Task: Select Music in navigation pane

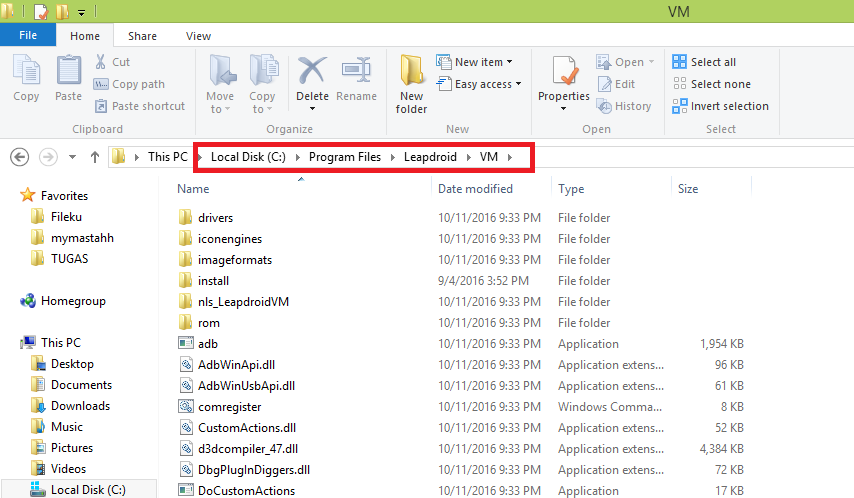Action: (x=66, y=427)
